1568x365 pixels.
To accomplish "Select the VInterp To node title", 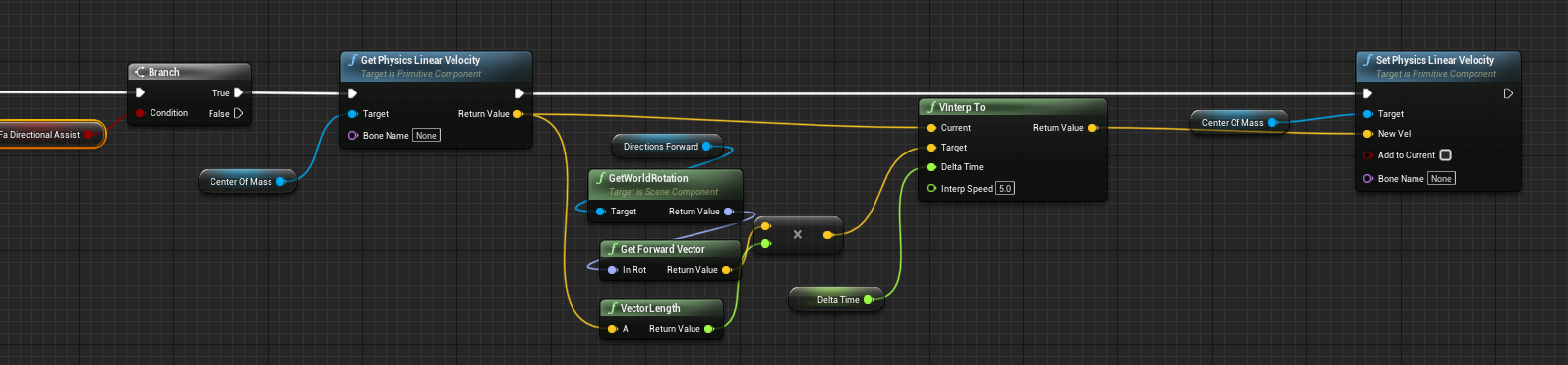I will tap(961, 107).
